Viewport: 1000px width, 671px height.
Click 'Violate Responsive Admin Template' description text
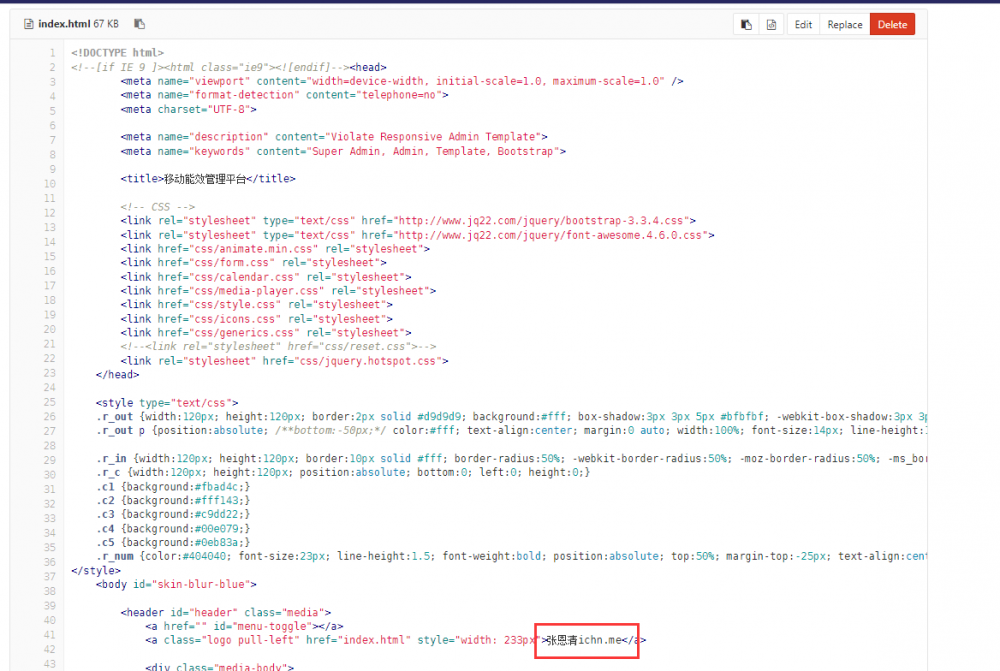pyautogui.click(x=434, y=136)
